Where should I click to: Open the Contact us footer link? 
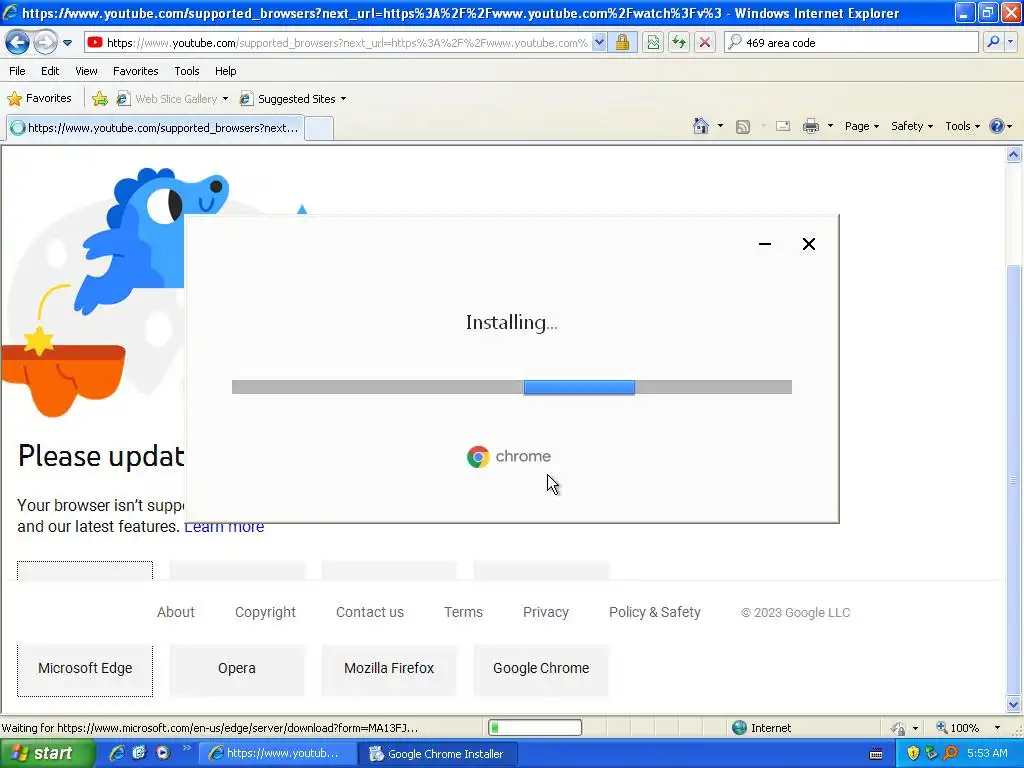(x=370, y=613)
